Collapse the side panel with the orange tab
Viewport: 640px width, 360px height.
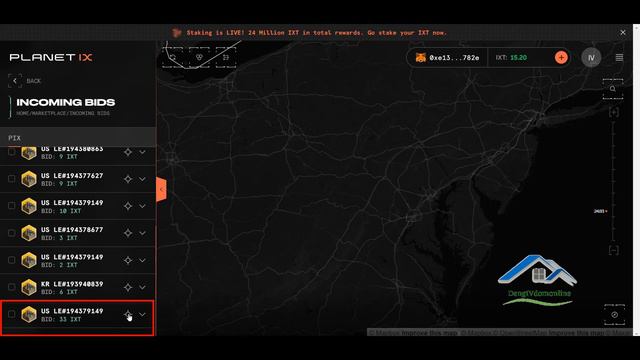[161, 189]
